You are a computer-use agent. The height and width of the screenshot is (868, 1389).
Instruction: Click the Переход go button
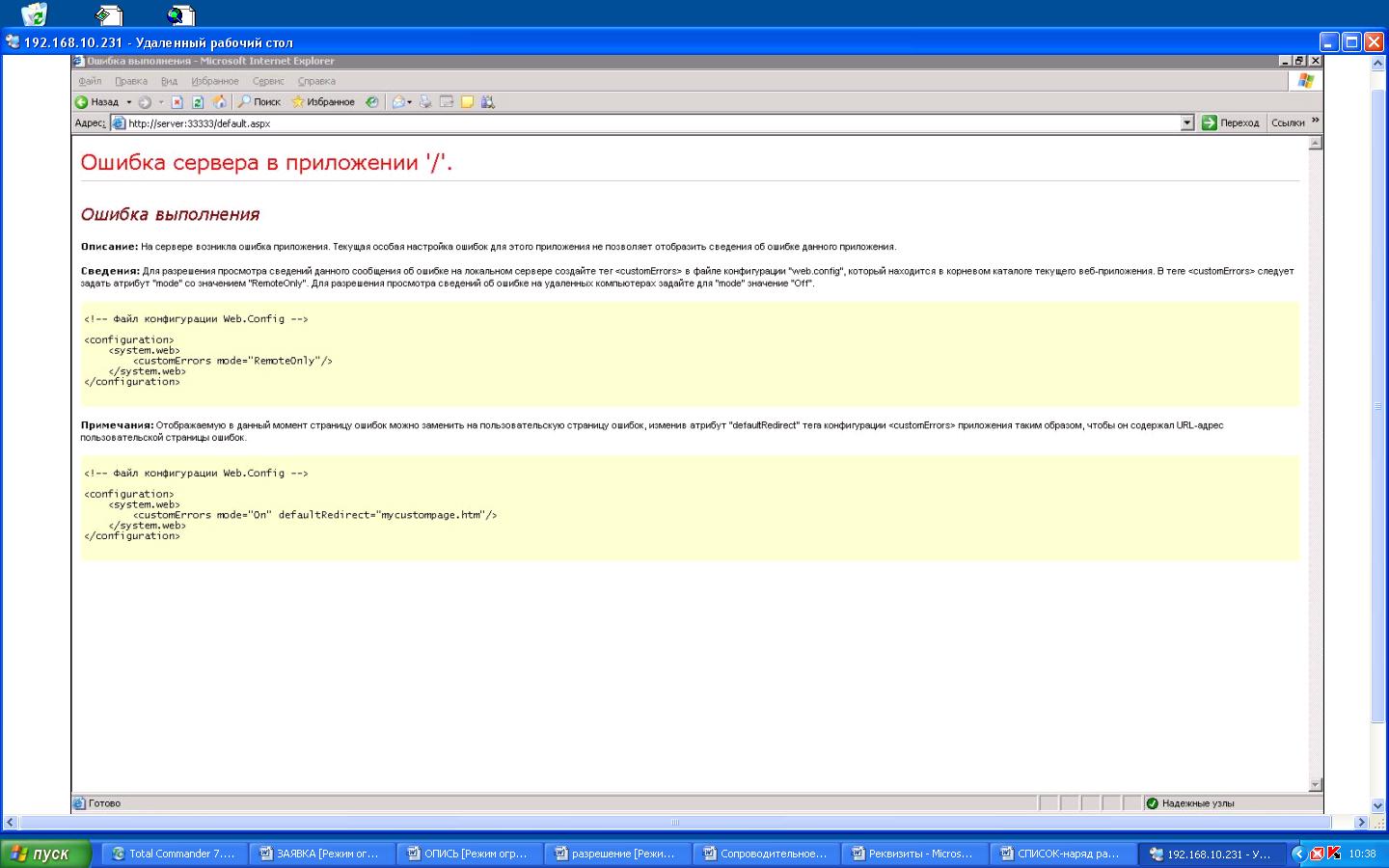tap(1230, 122)
